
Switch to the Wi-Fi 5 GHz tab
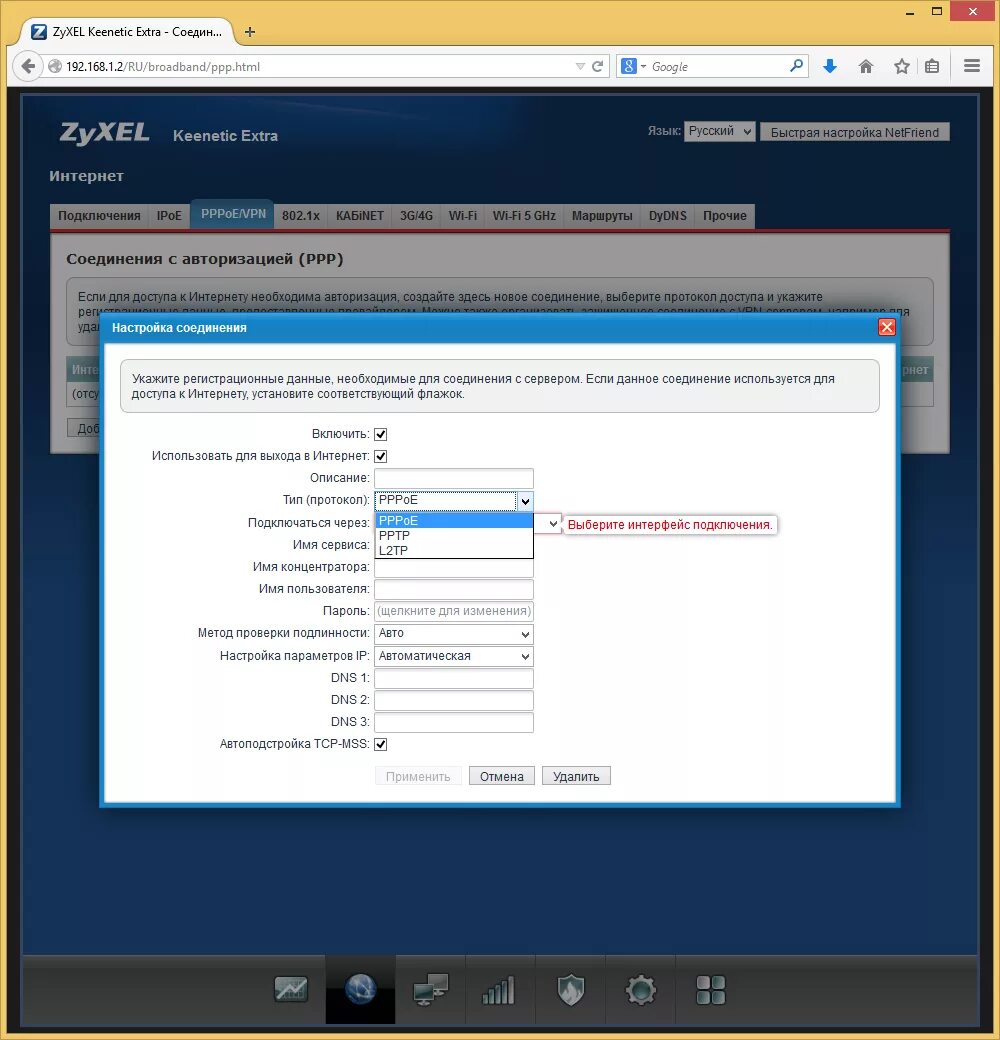click(x=524, y=216)
